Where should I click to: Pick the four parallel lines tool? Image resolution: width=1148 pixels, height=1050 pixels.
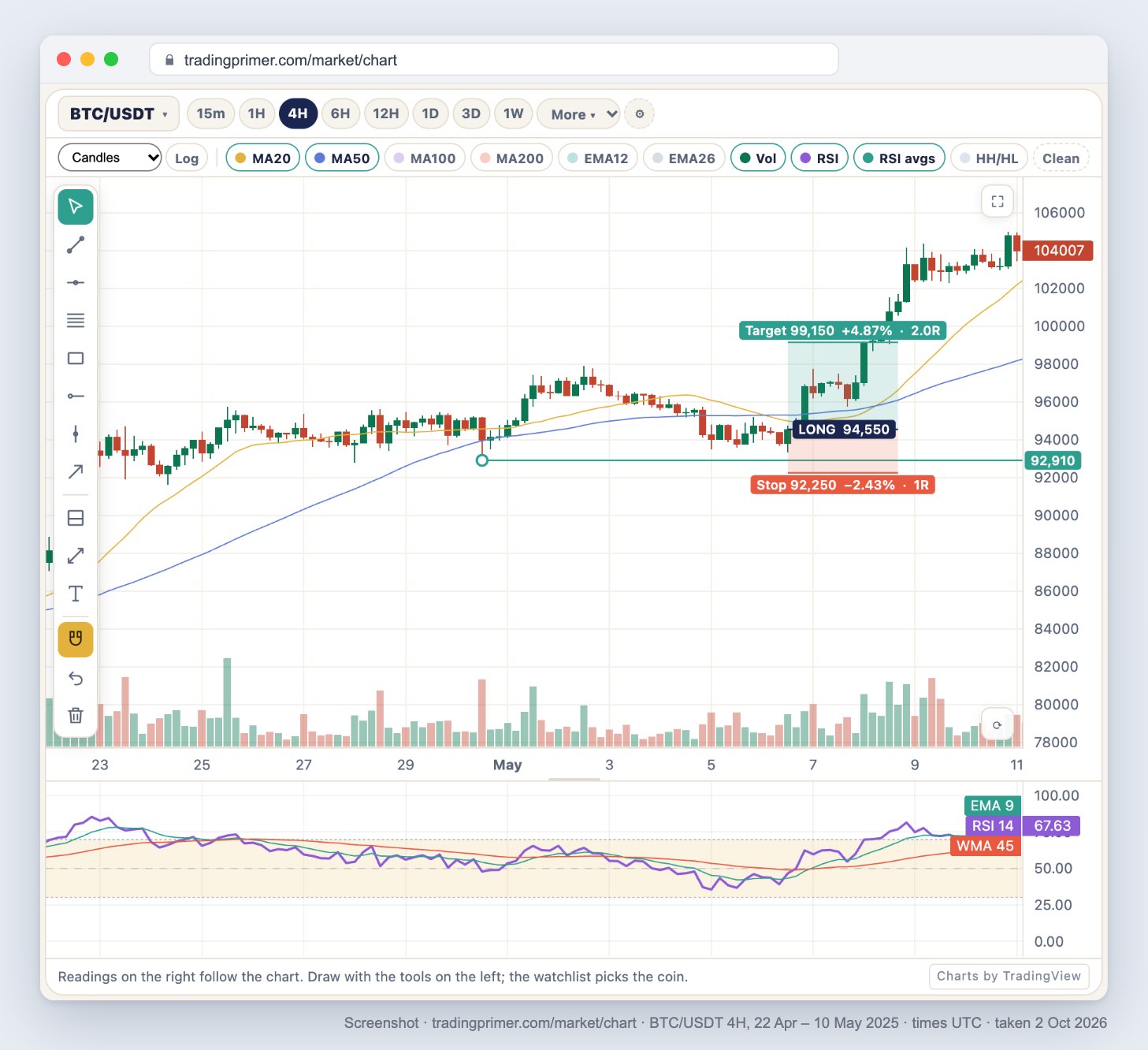(76, 321)
